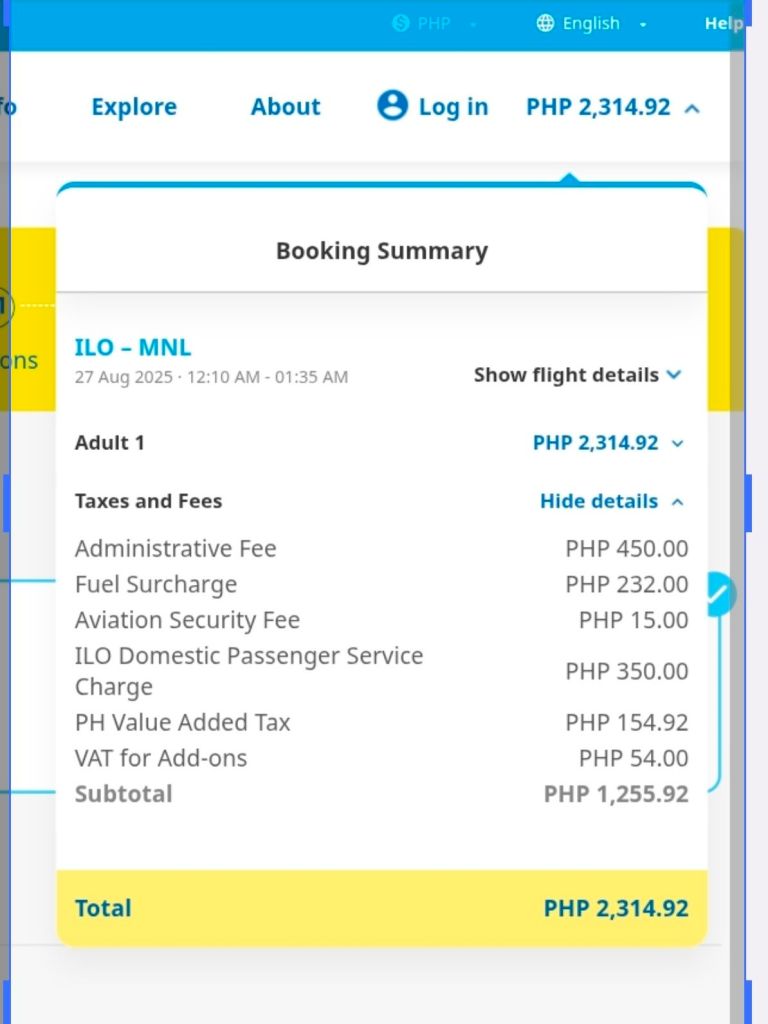Open the Explore menu
Screen dimensions: 768x1024
point(134,107)
